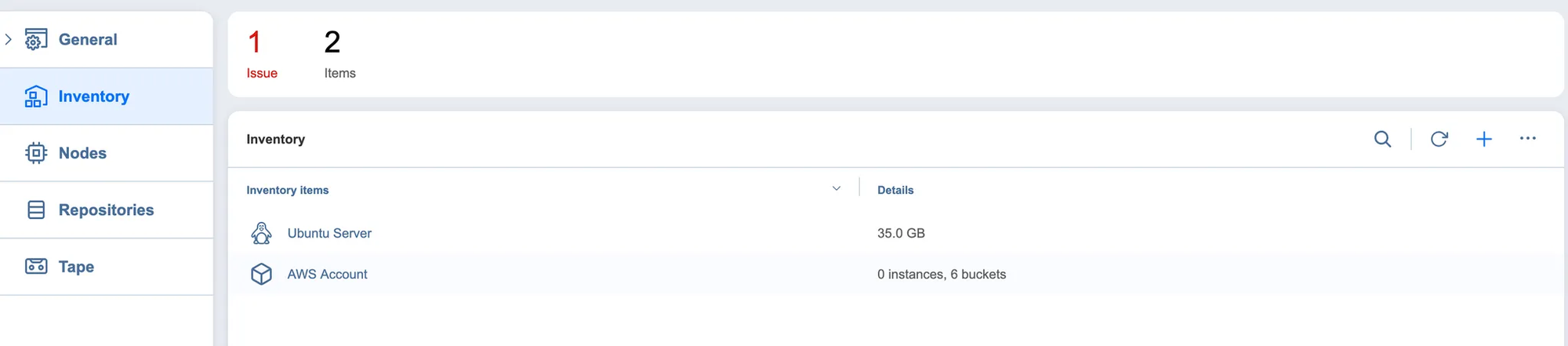The width and height of the screenshot is (1568, 346).
Task: Open the Inventory items column dropdown
Action: [x=836, y=189]
